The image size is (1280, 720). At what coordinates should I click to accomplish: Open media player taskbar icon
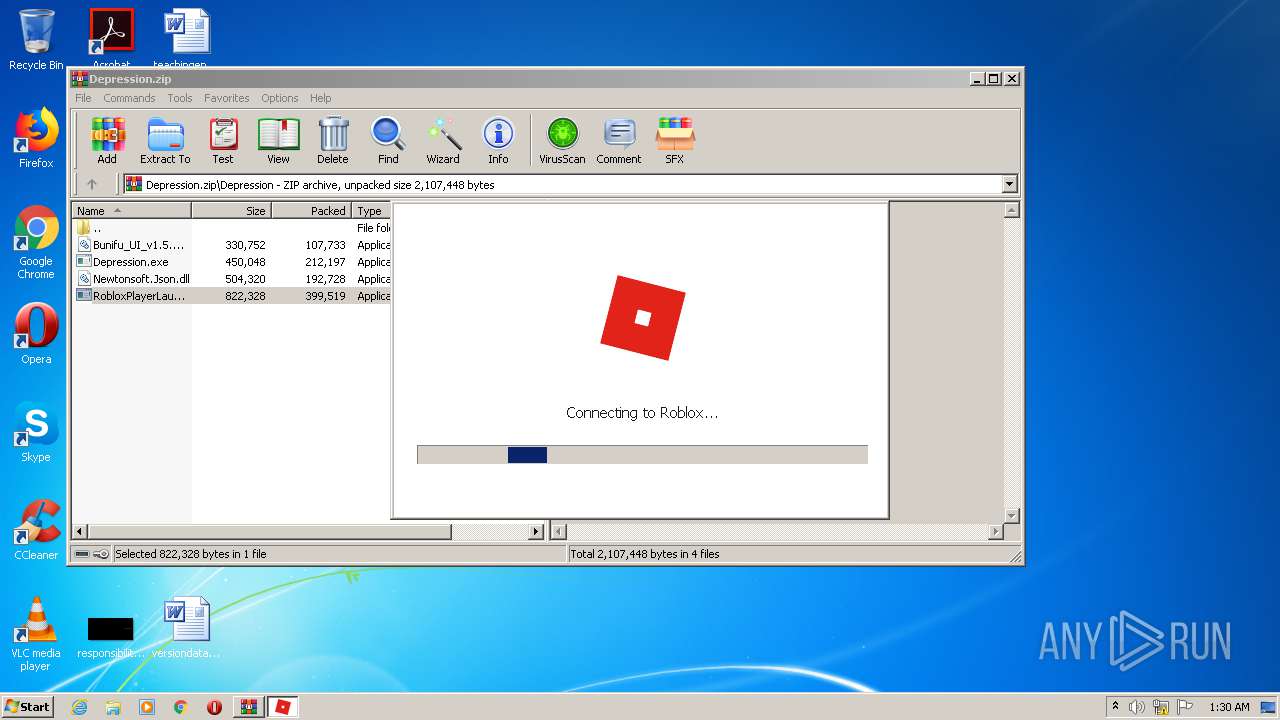[x=147, y=707]
